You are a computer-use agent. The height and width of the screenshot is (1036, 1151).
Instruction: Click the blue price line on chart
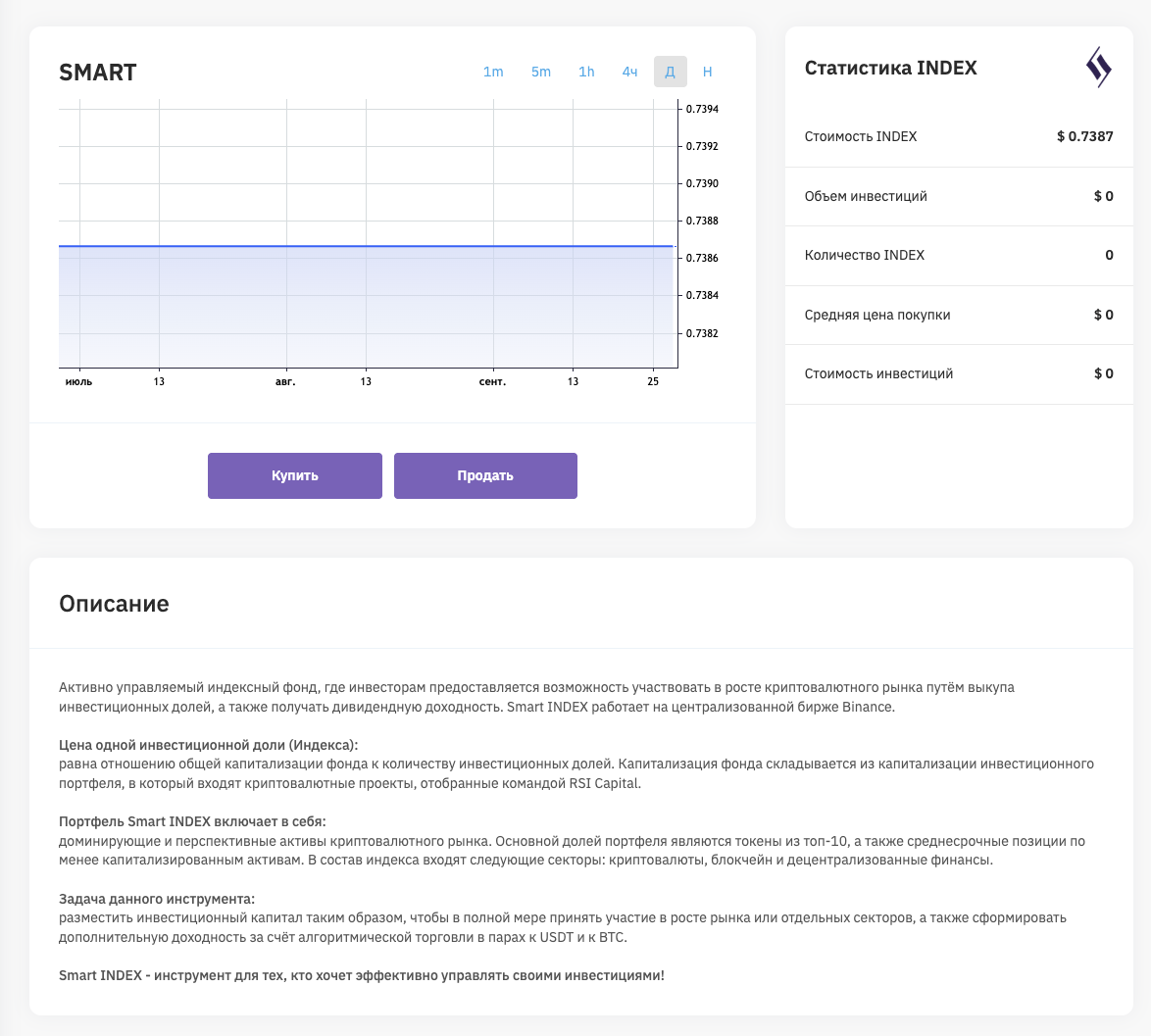(366, 246)
